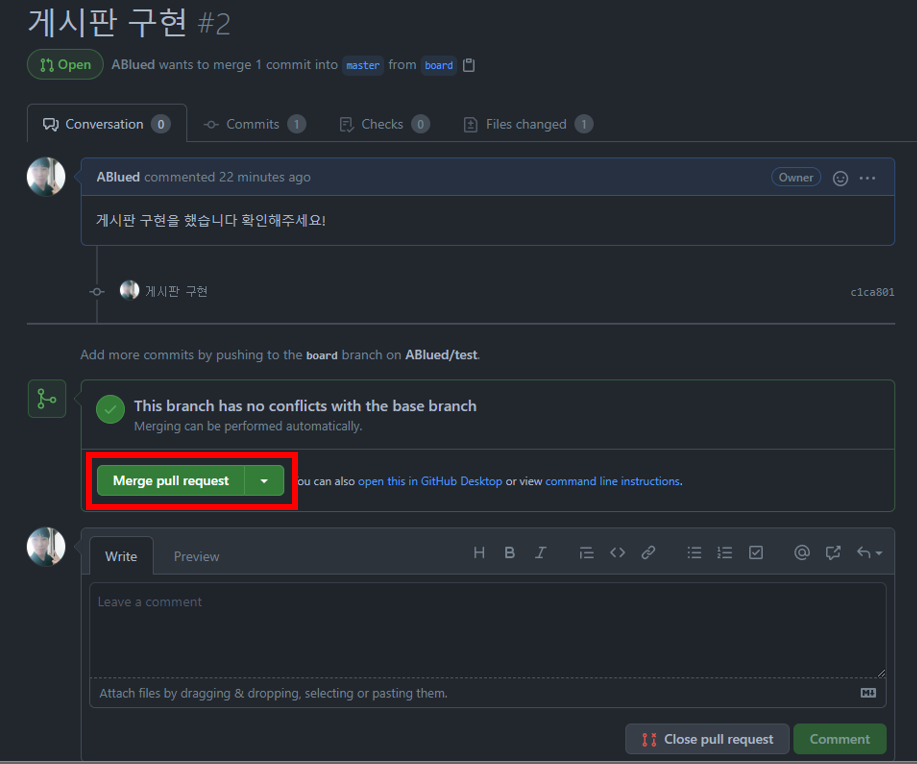Viewport: 917px width, 764px height.
Task: Switch to Preview tab in editor
Action: pyautogui.click(x=196, y=556)
